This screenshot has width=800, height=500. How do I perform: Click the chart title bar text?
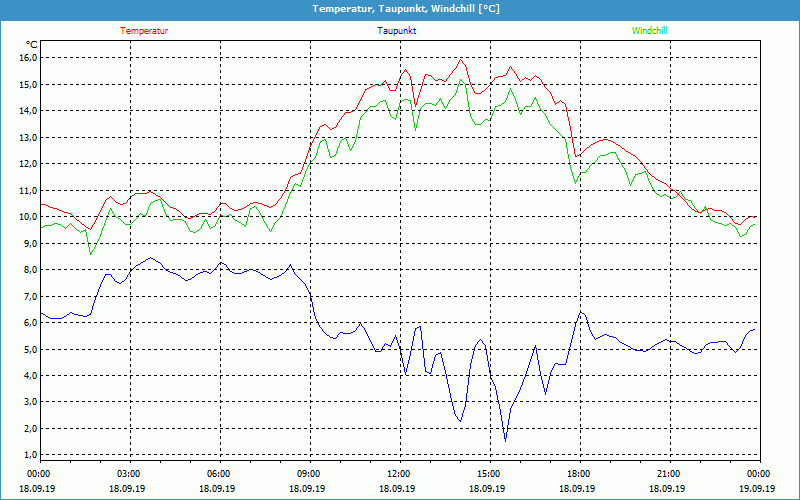click(399, 9)
